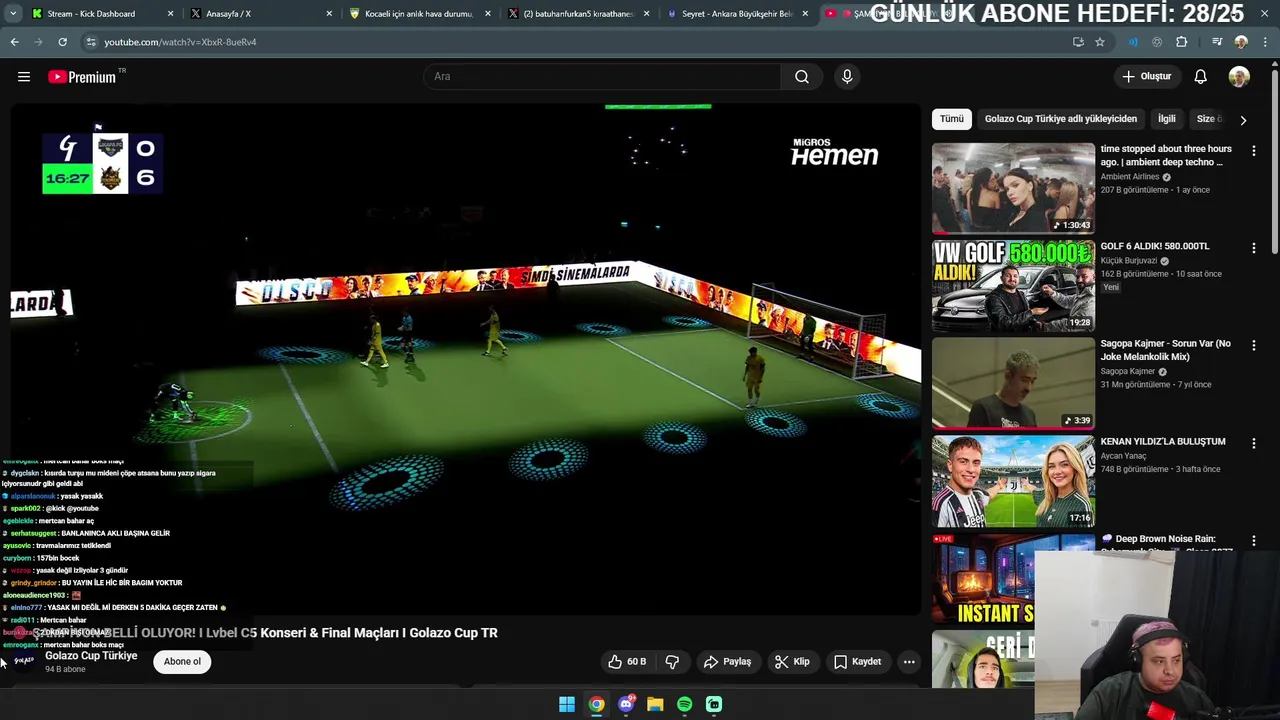Viewport: 1280px width, 720px height.
Task: Open options for GOLF 6 ALDIK video
Action: pyautogui.click(x=1254, y=248)
